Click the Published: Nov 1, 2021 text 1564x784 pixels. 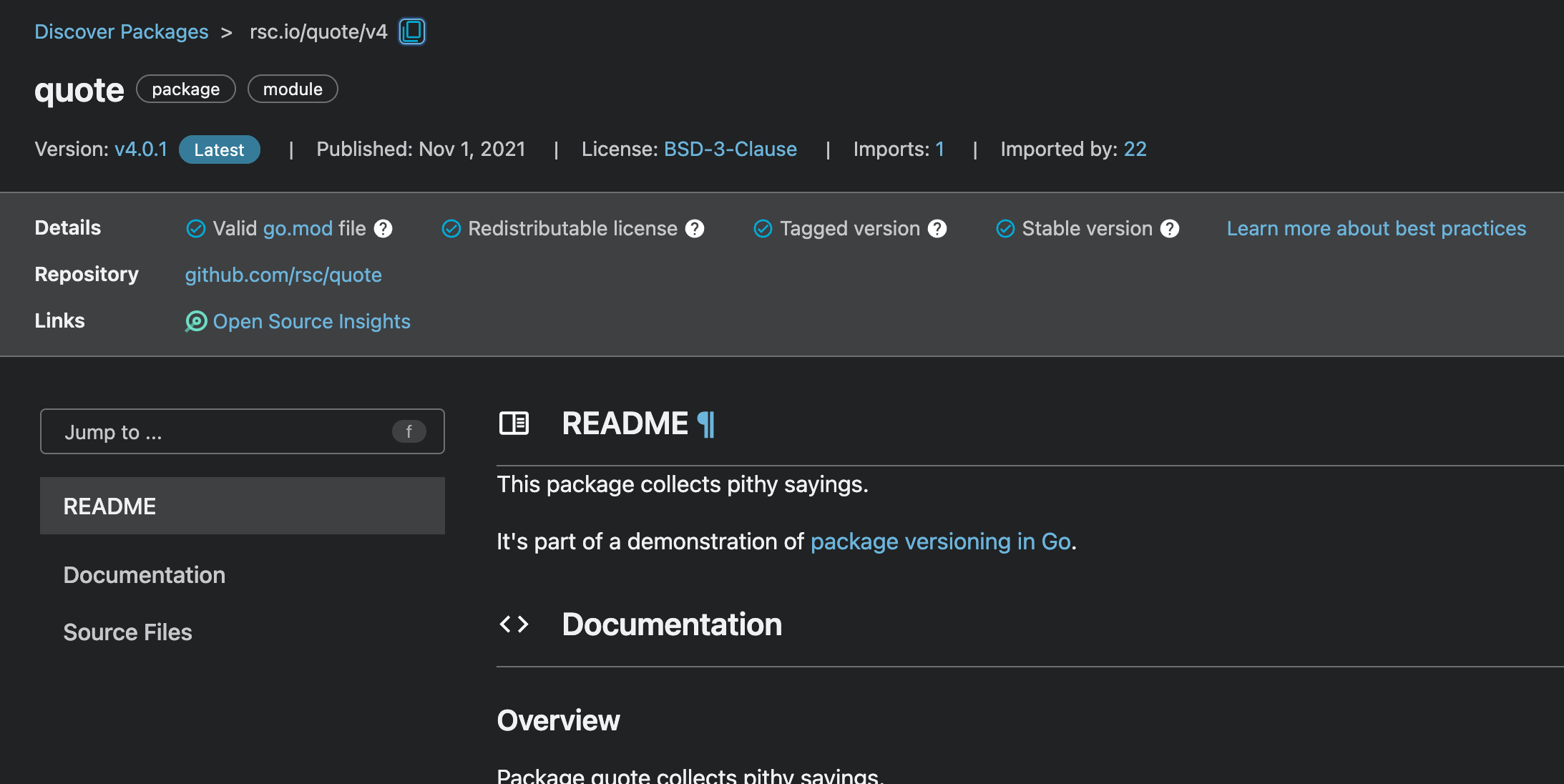click(x=421, y=150)
